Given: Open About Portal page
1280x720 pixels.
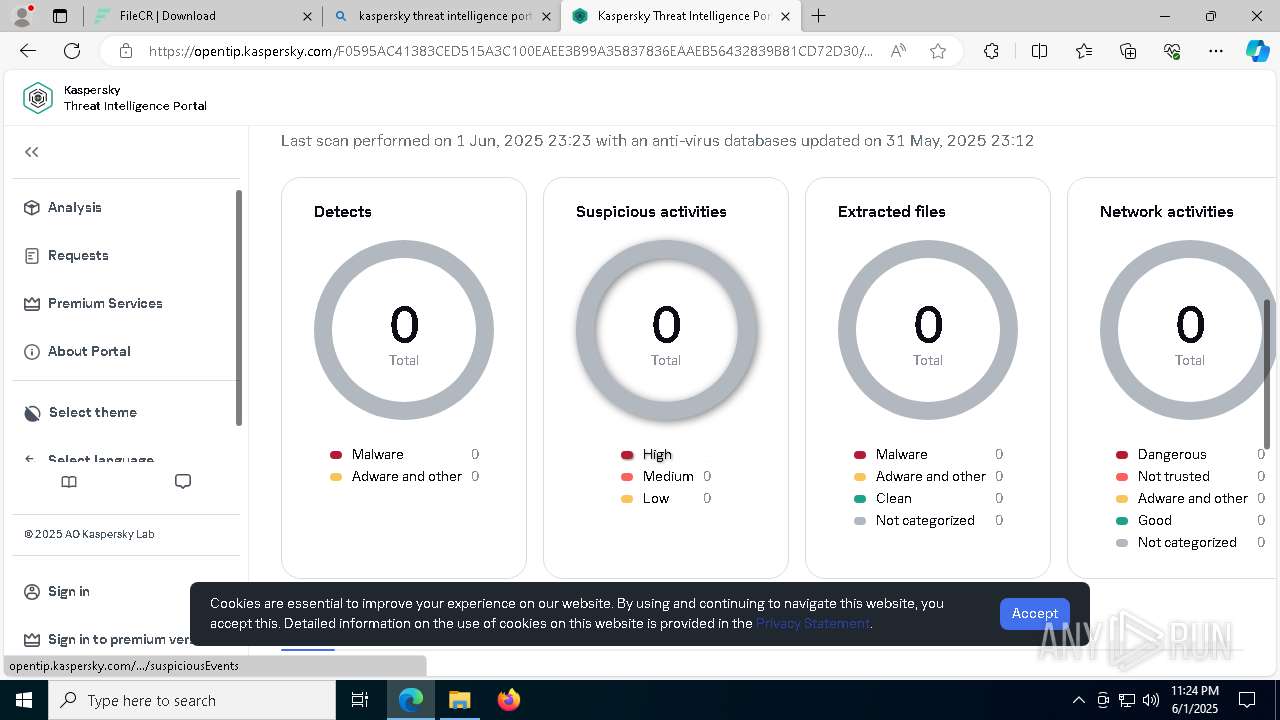Looking at the screenshot, I should click(x=89, y=351).
